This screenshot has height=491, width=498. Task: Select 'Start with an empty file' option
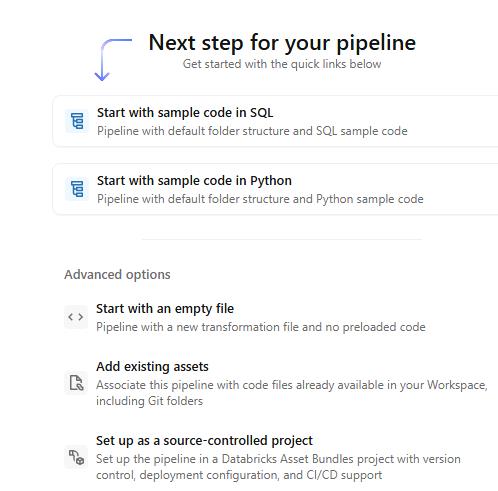point(165,309)
